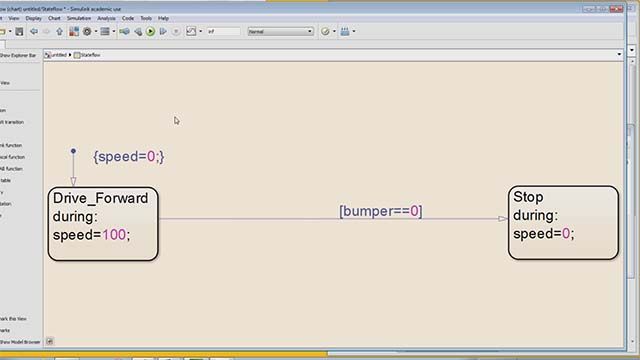640x360 pixels.
Task: Open the Help menu
Action: [163, 18]
